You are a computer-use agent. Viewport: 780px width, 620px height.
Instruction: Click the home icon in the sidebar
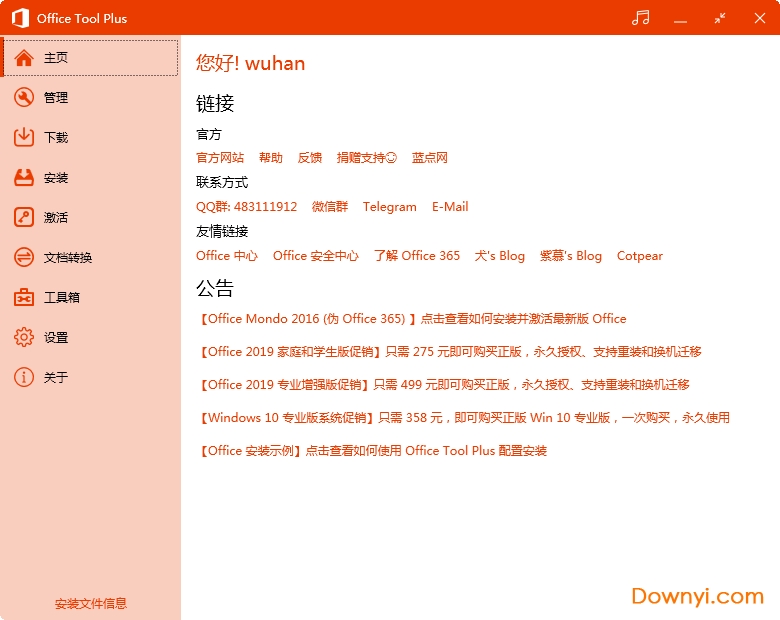24,58
